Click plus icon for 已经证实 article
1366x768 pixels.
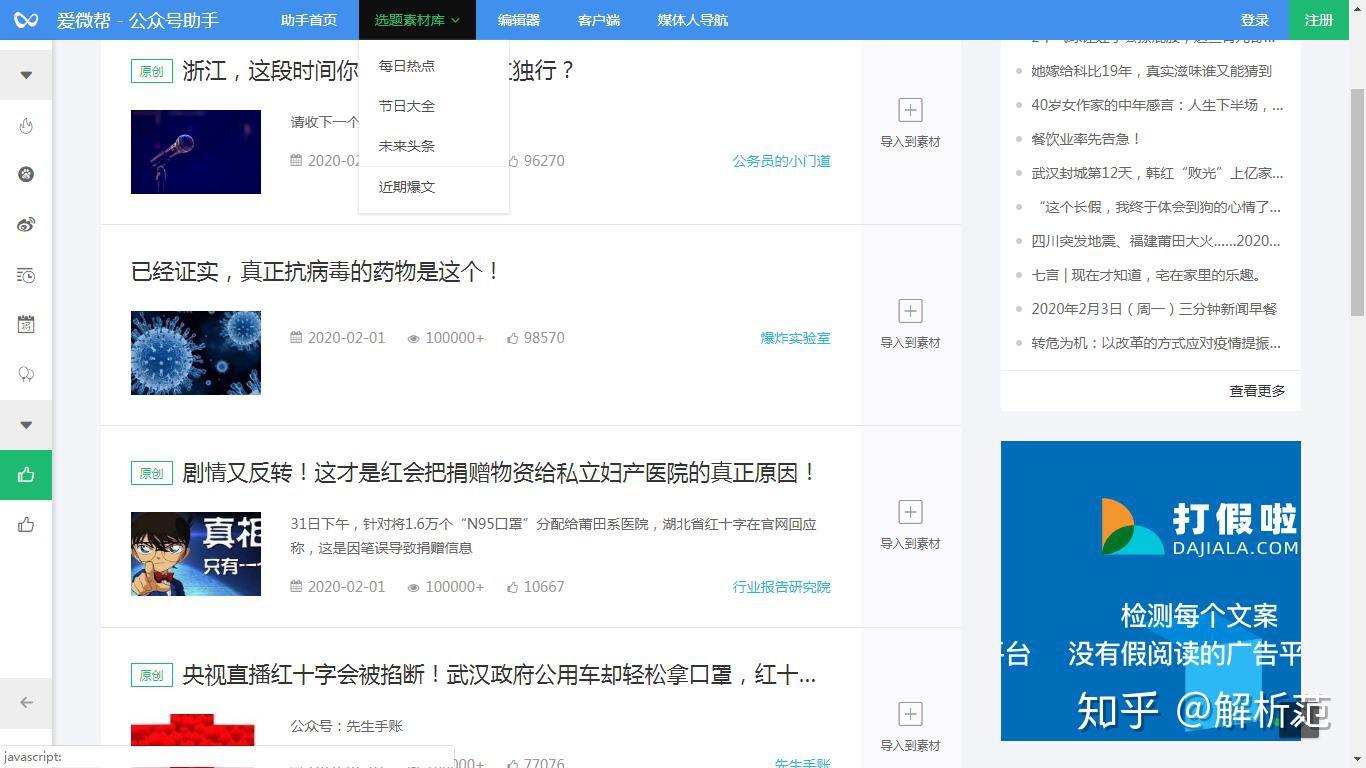click(x=910, y=311)
